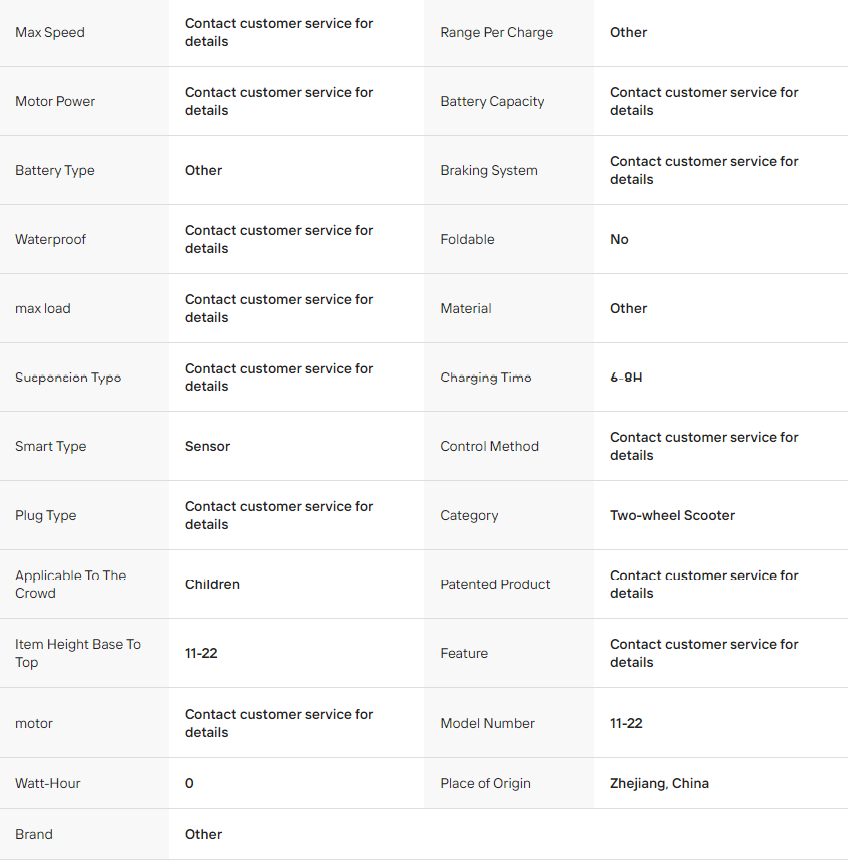Image resolution: width=848 pixels, height=862 pixels.
Task: Select the Range Per Charge label
Action: tap(496, 32)
